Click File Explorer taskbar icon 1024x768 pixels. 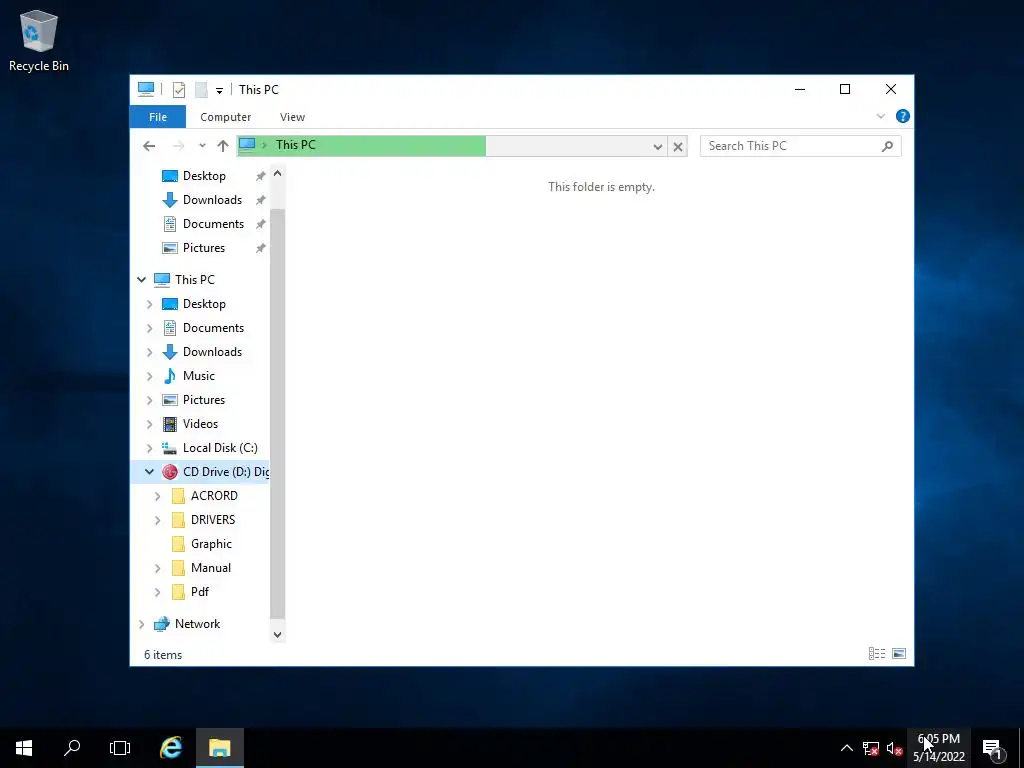click(x=220, y=748)
